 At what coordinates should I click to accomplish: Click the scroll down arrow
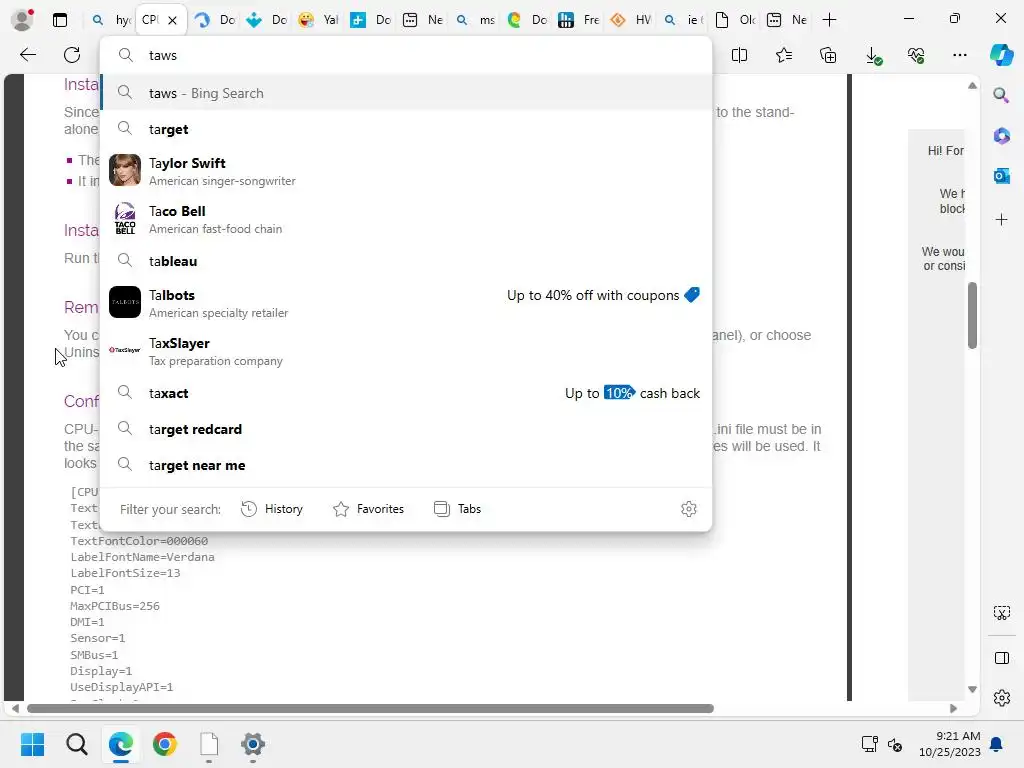point(972,689)
